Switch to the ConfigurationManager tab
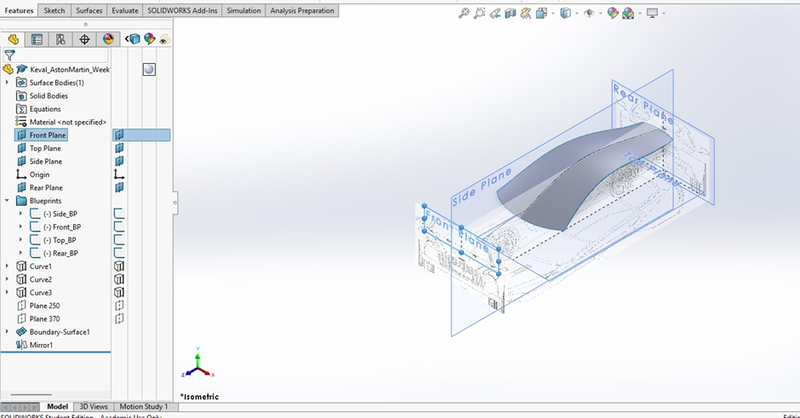This screenshot has width=800, height=418. [x=61, y=39]
